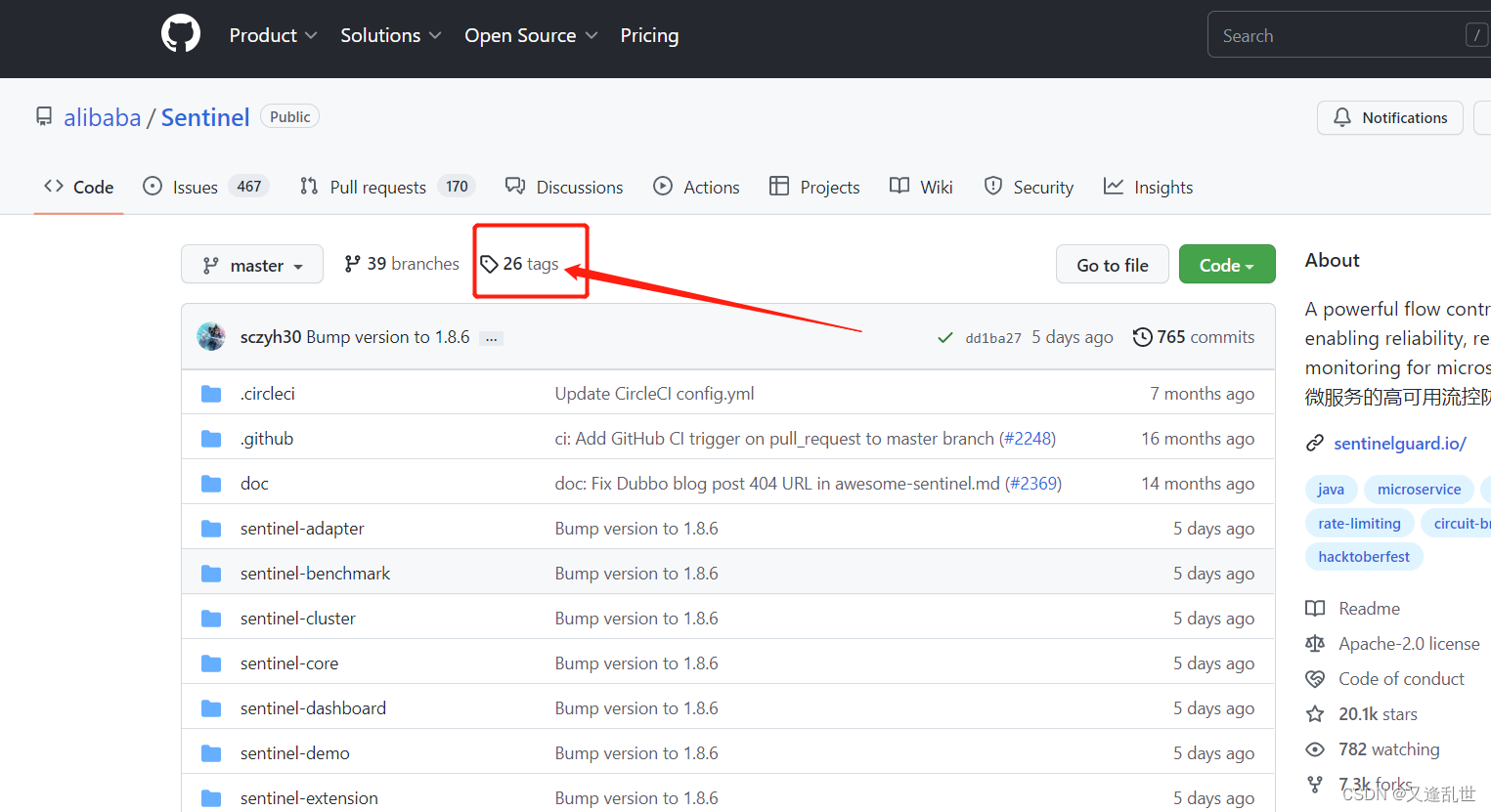Expand the Solutions menu
Screen dimensions: 1491x812
click(391, 35)
